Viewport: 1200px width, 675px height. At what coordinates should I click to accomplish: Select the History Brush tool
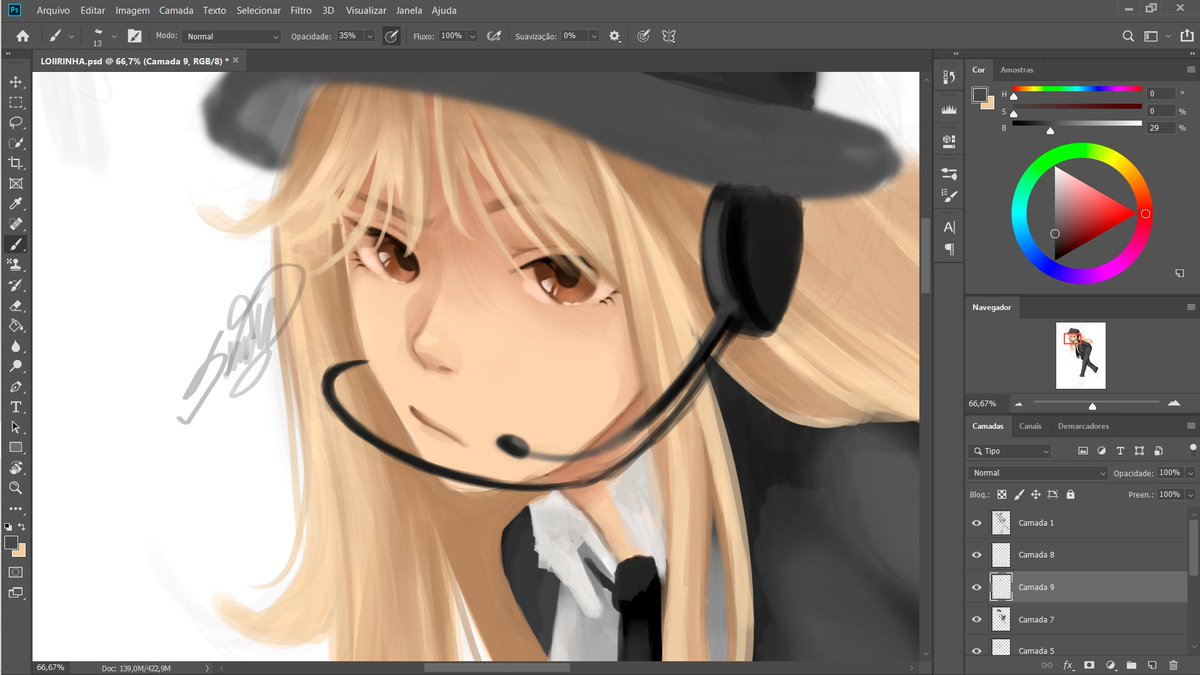tap(16, 285)
